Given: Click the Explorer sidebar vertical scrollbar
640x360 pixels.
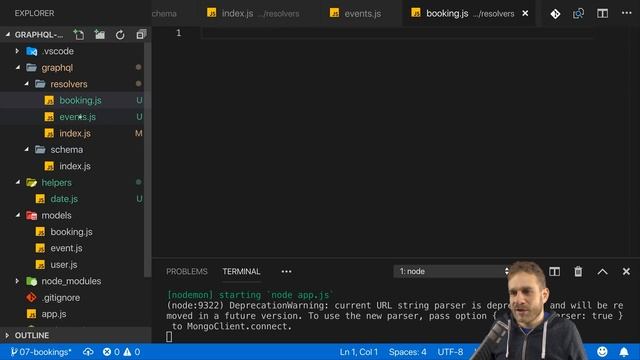Looking at the screenshot, I should 147,159.
